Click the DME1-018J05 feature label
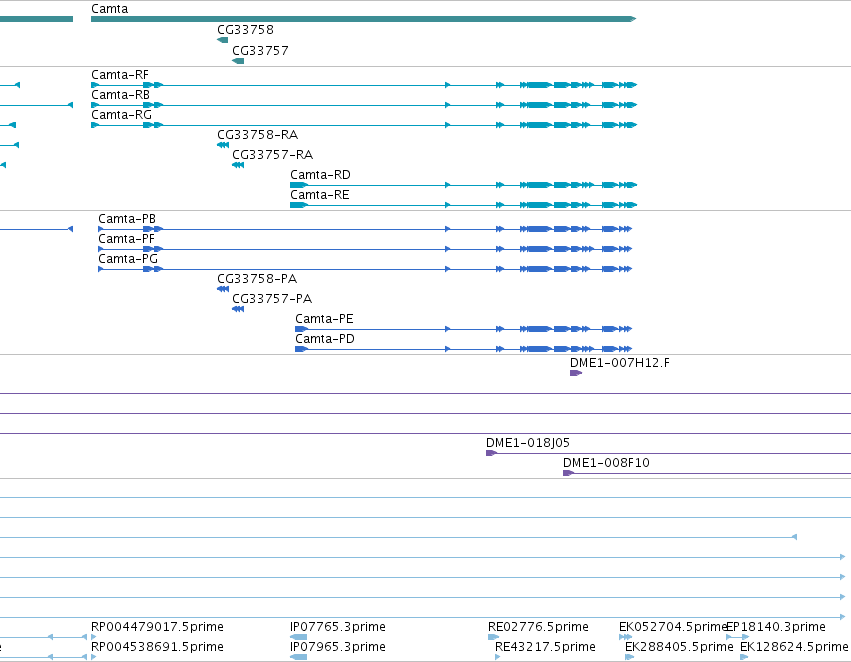The height and width of the screenshot is (662, 851). (x=528, y=443)
